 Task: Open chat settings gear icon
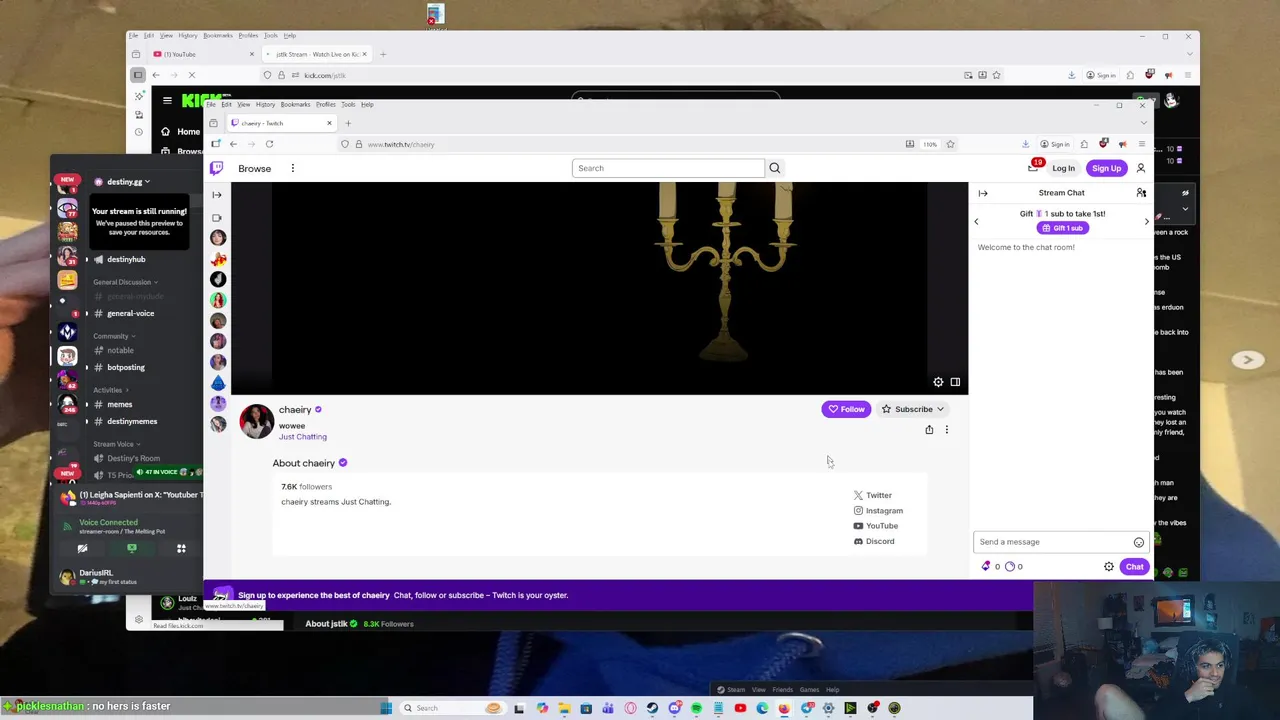pos(1109,567)
